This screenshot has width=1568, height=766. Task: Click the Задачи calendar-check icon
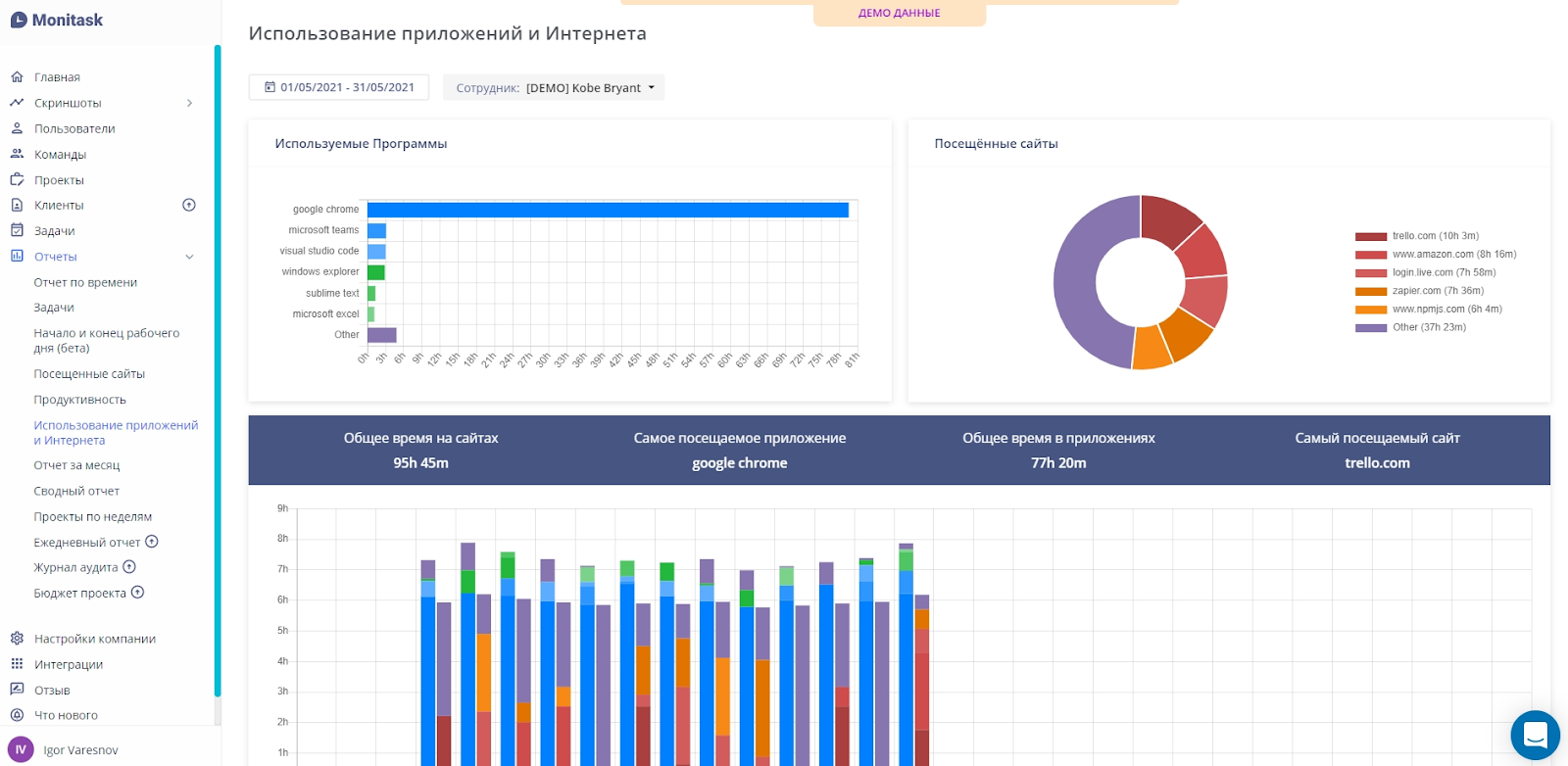[x=17, y=230]
